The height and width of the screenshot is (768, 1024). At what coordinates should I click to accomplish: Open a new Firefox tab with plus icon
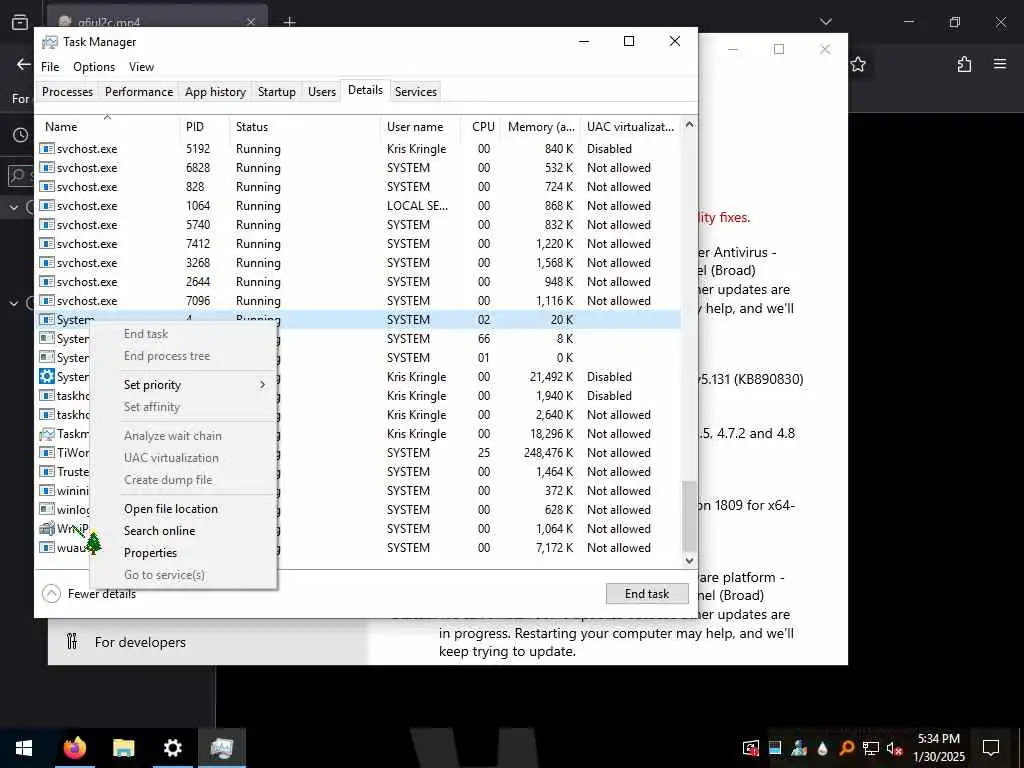point(289,22)
